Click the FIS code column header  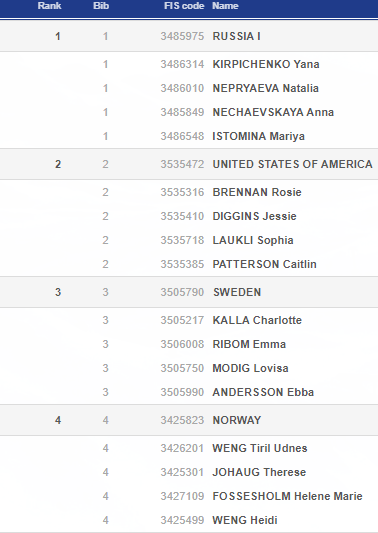click(x=184, y=6)
